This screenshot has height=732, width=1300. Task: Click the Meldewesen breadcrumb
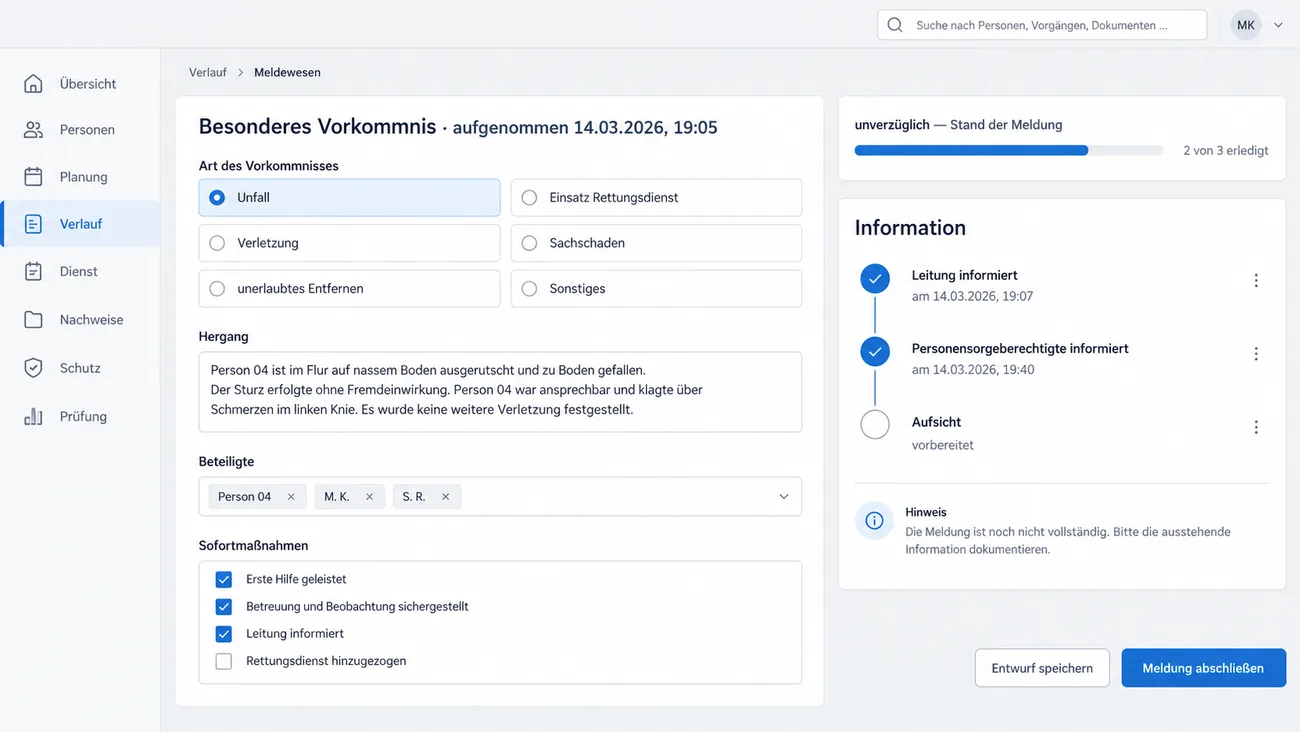[287, 72]
